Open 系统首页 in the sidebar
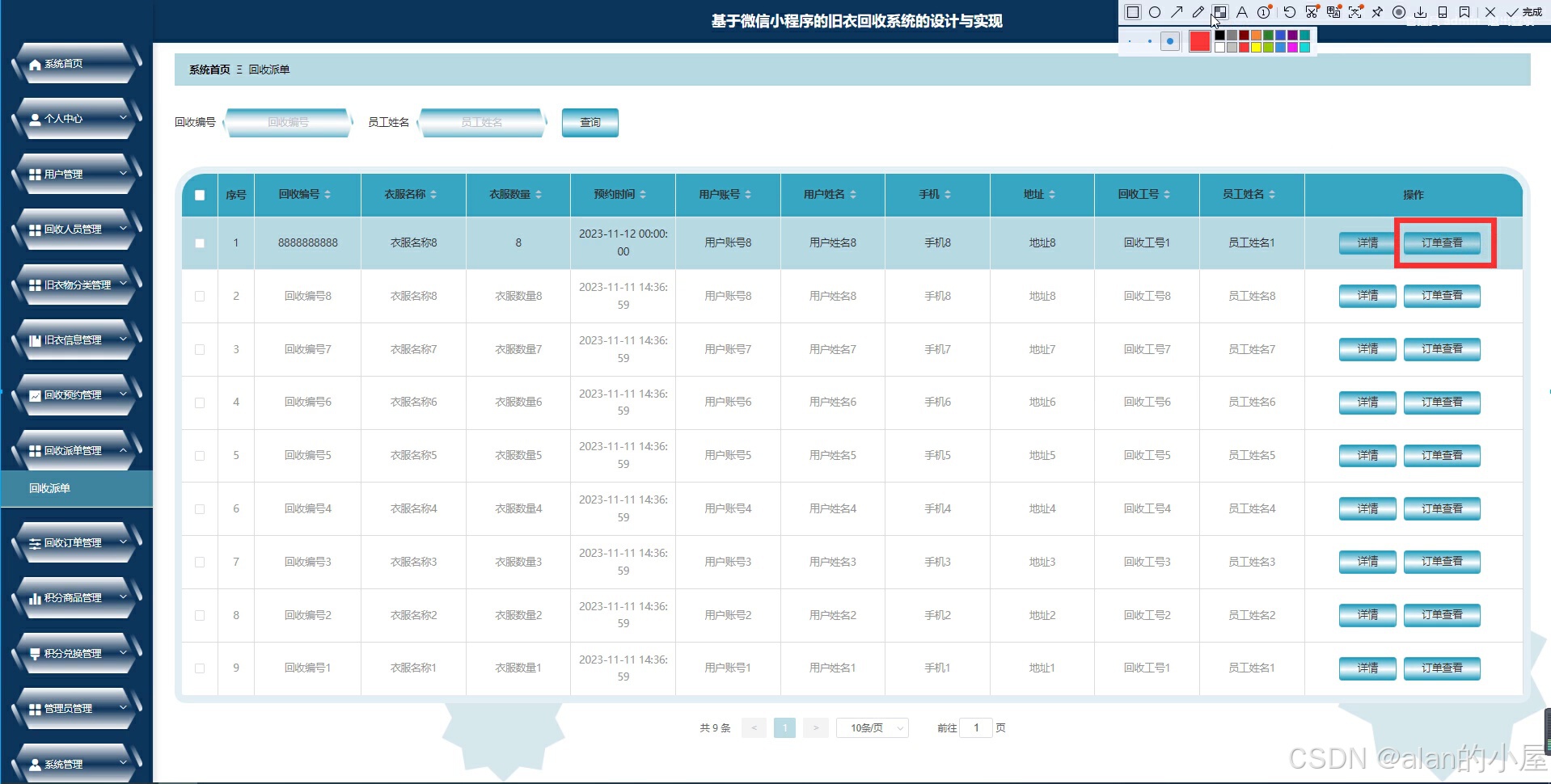The image size is (1551, 784). pos(77,64)
